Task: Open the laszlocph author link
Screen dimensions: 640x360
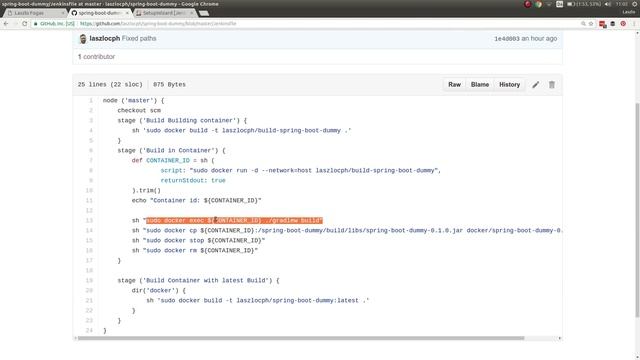Action: (x=104, y=38)
